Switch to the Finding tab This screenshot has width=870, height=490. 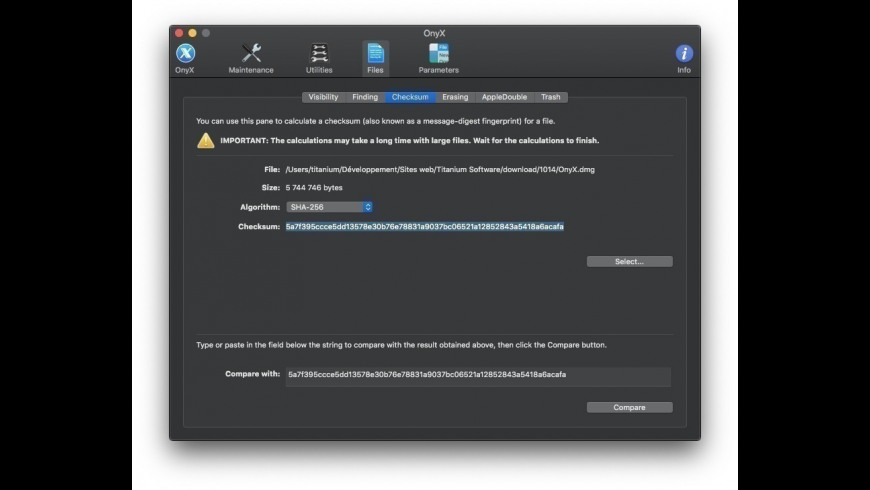coord(365,97)
